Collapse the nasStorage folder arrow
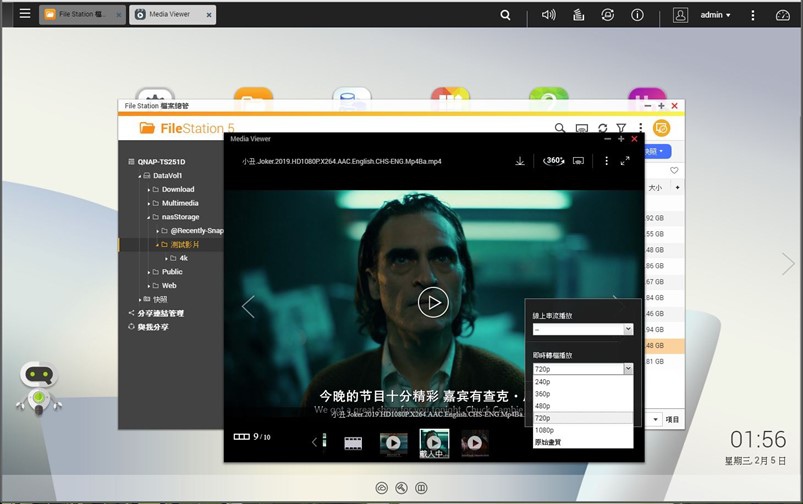This screenshot has width=803, height=504. click(149, 217)
